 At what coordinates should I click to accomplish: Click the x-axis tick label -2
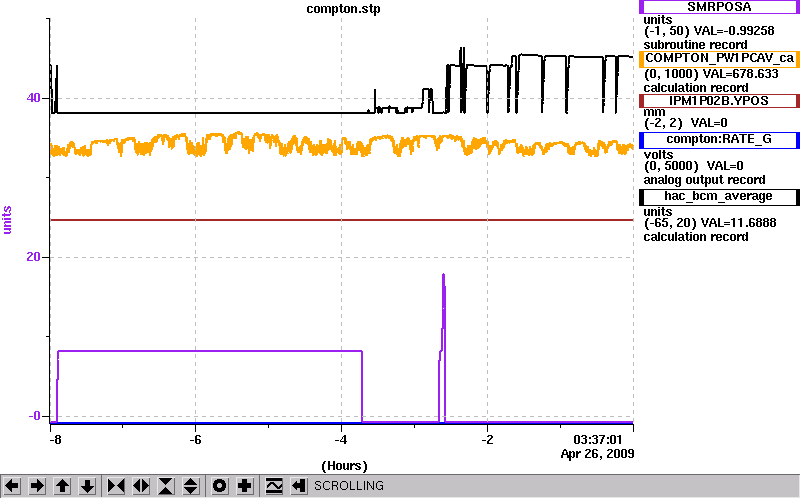tap(487, 440)
